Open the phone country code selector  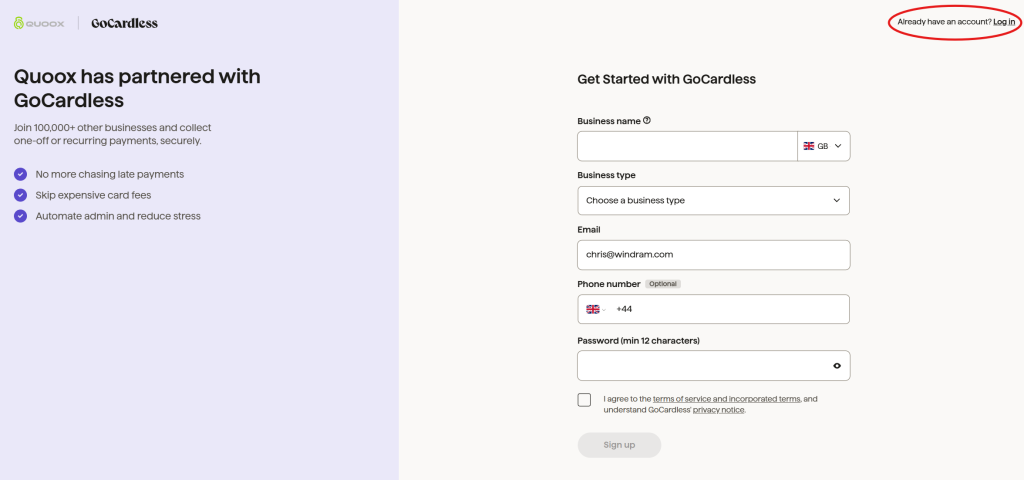point(597,309)
